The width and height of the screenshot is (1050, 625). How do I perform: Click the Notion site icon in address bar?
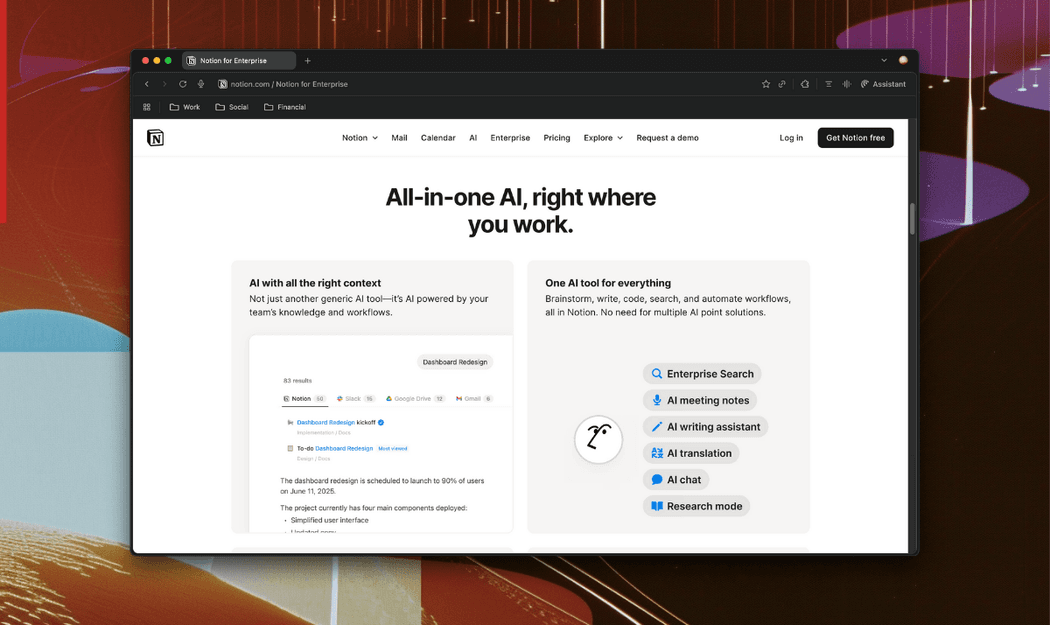[222, 84]
